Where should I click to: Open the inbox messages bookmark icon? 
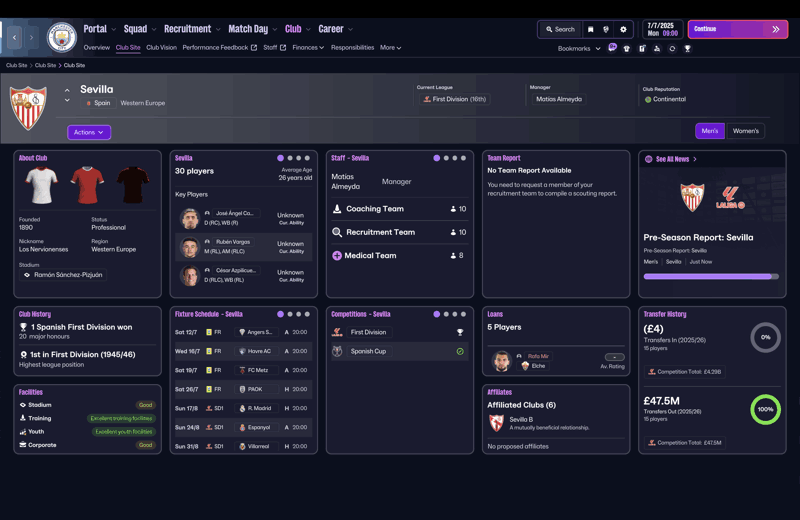click(612, 48)
